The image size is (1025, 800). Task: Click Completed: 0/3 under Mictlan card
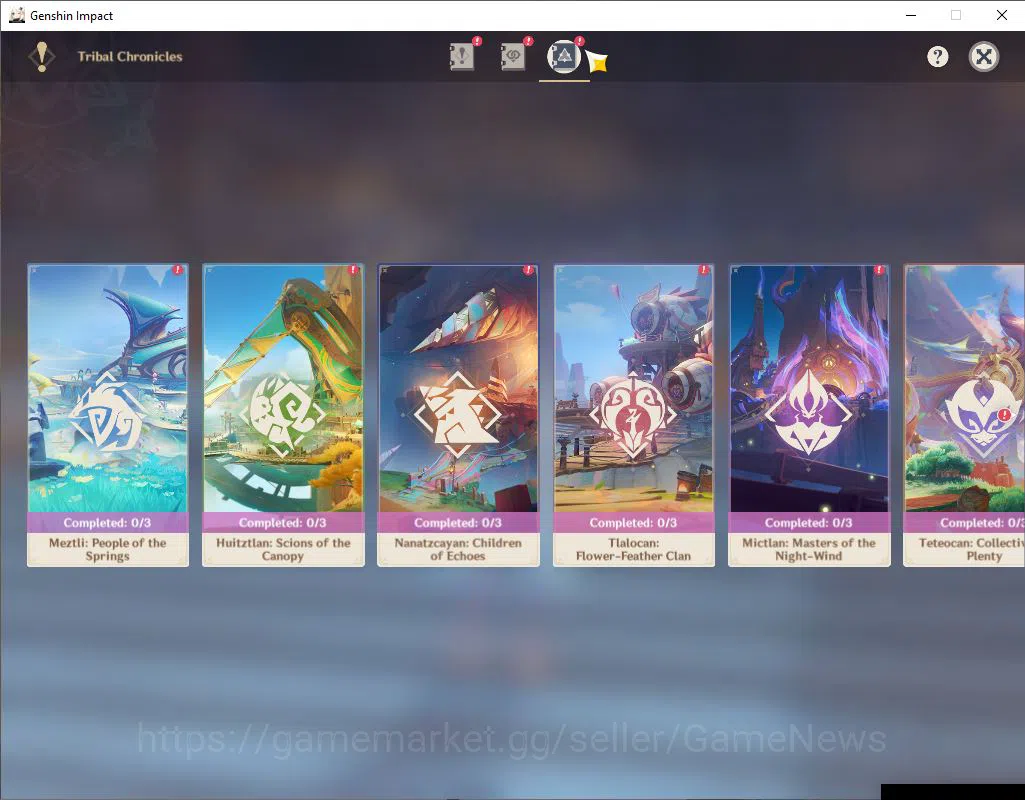pos(809,523)
